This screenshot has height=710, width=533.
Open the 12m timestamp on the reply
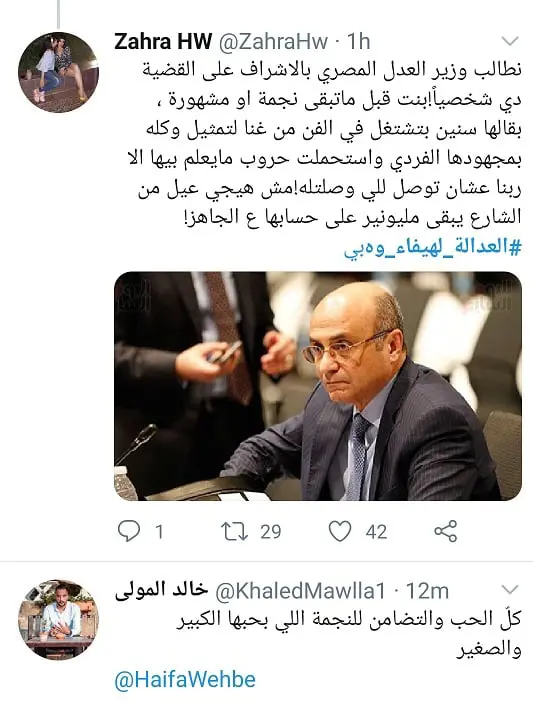coord(427,590)
